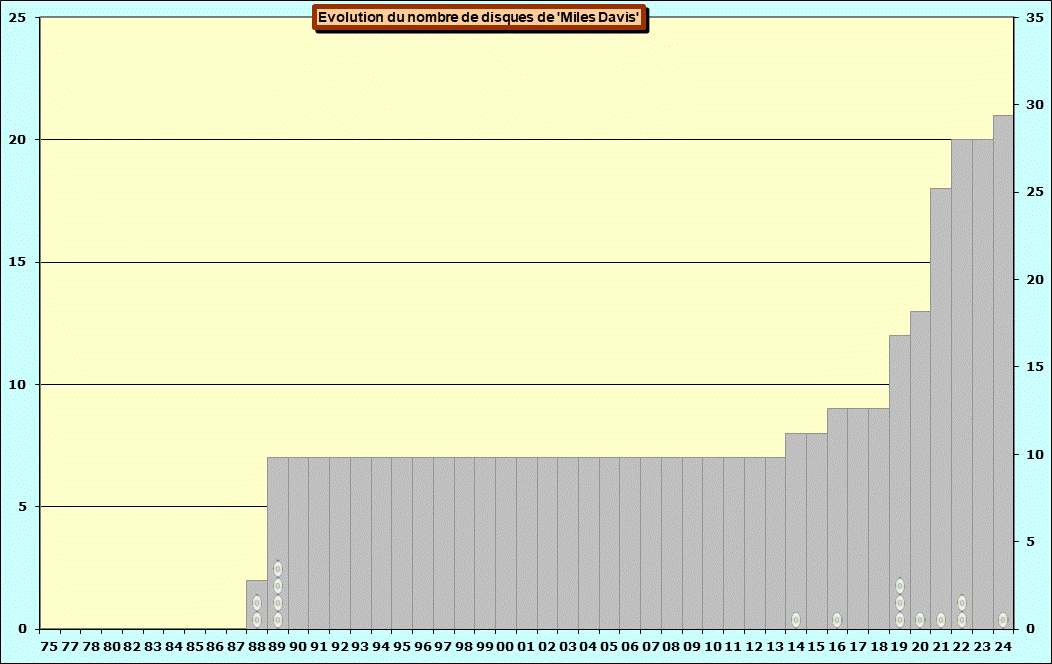The height and width of the screenshot is (664, 1052).
Task: Click the x-axis label '13'
Action: pos(775,647)
